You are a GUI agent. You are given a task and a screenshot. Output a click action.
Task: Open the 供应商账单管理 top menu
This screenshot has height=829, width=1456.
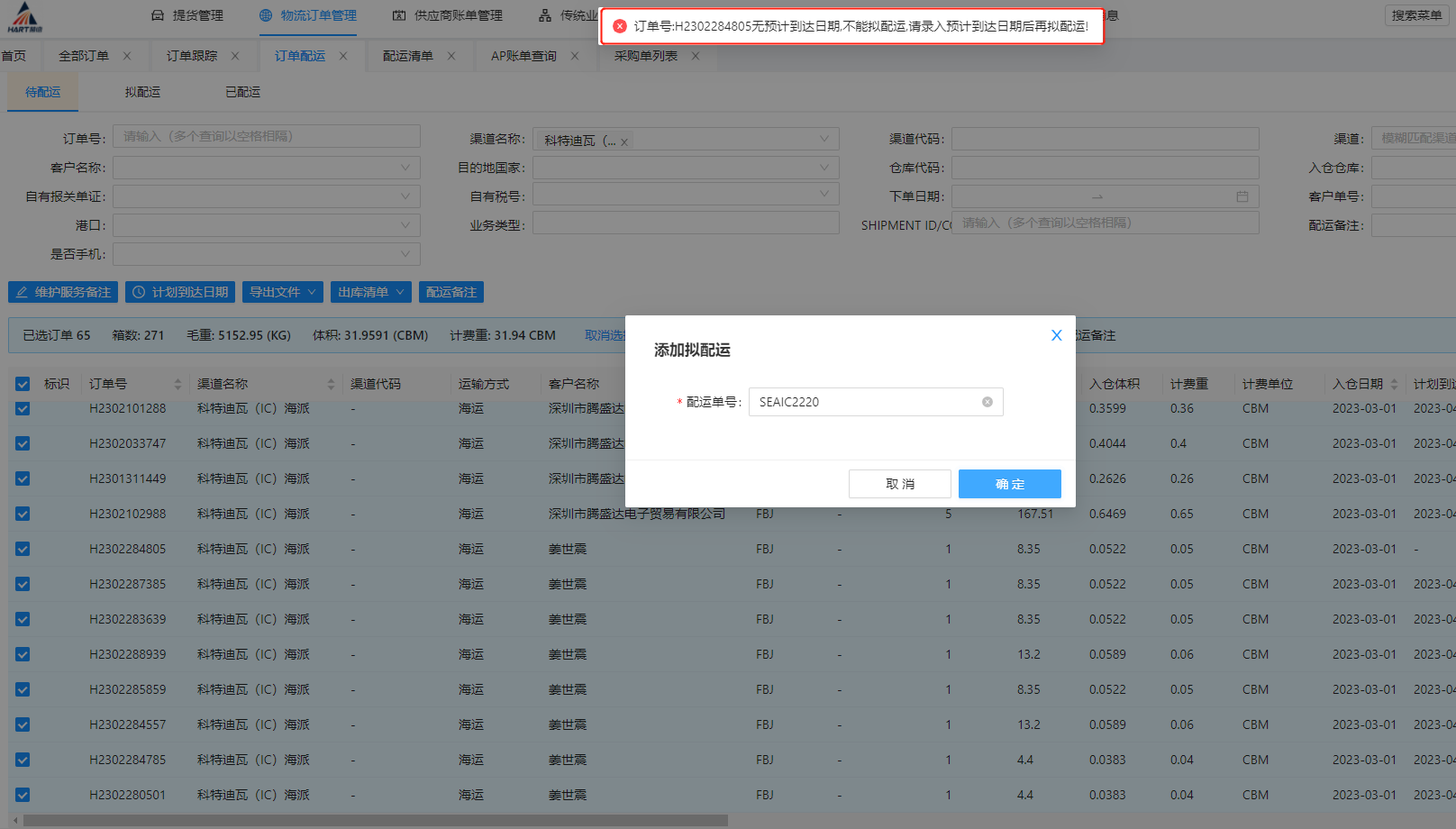448,15
